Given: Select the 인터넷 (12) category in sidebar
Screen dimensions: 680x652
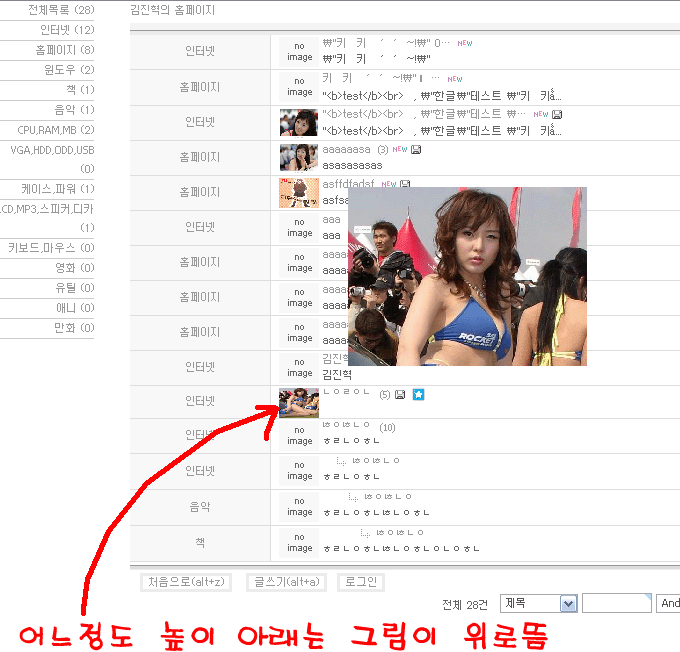Looking at the screenshot, I should 67,30.
